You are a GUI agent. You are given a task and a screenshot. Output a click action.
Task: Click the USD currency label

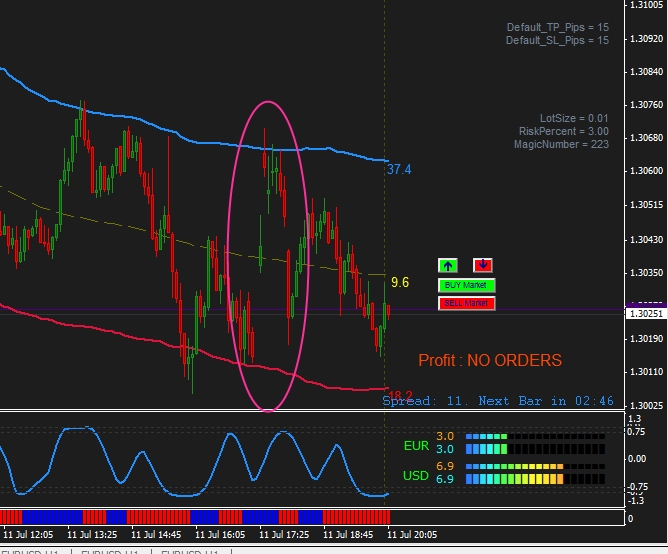(x=416, y=476)
